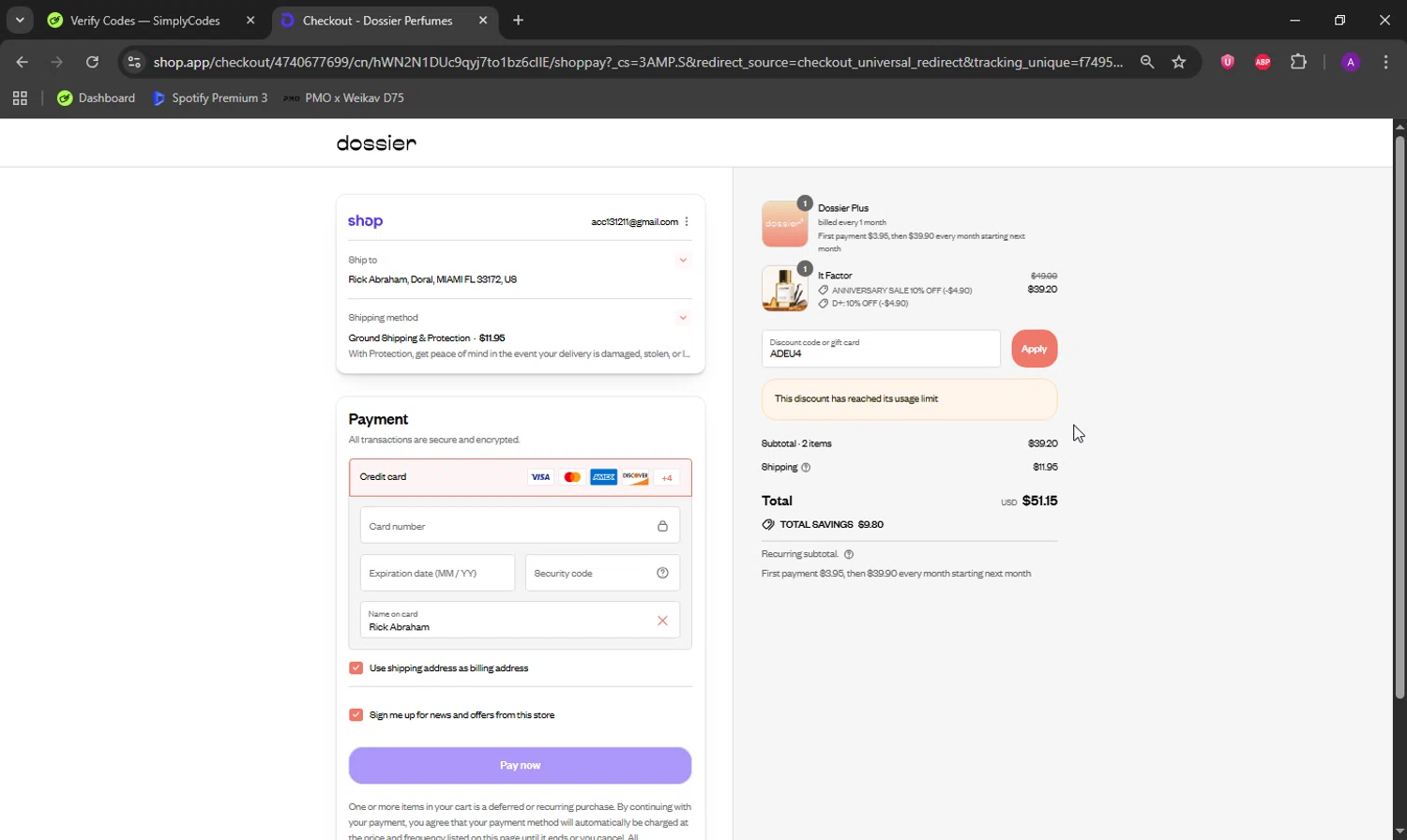Click the Discover card icon
The height and width of the screenshot is (840, 1407).
click(635, 477)
